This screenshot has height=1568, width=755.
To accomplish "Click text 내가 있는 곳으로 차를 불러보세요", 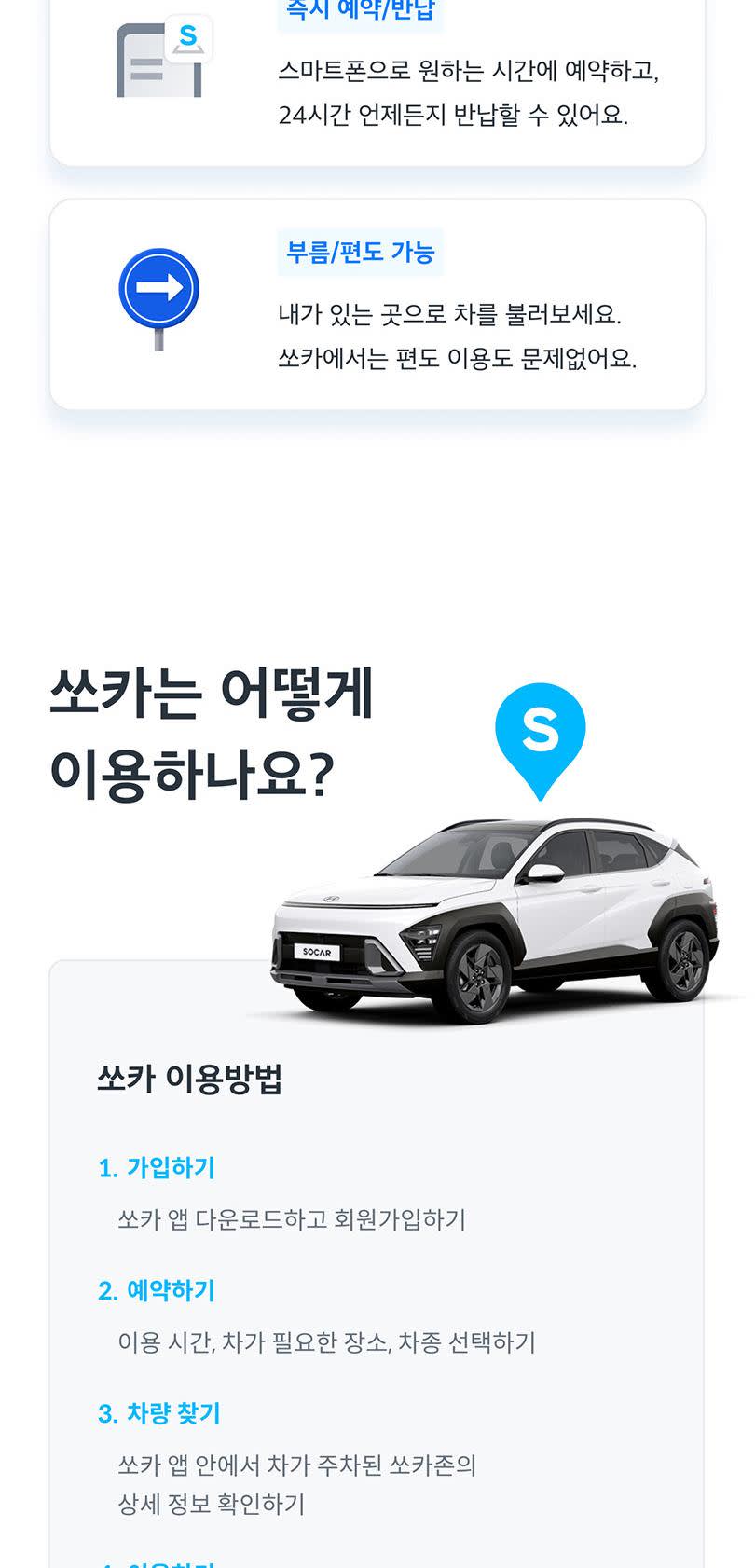I will [449, 314].
